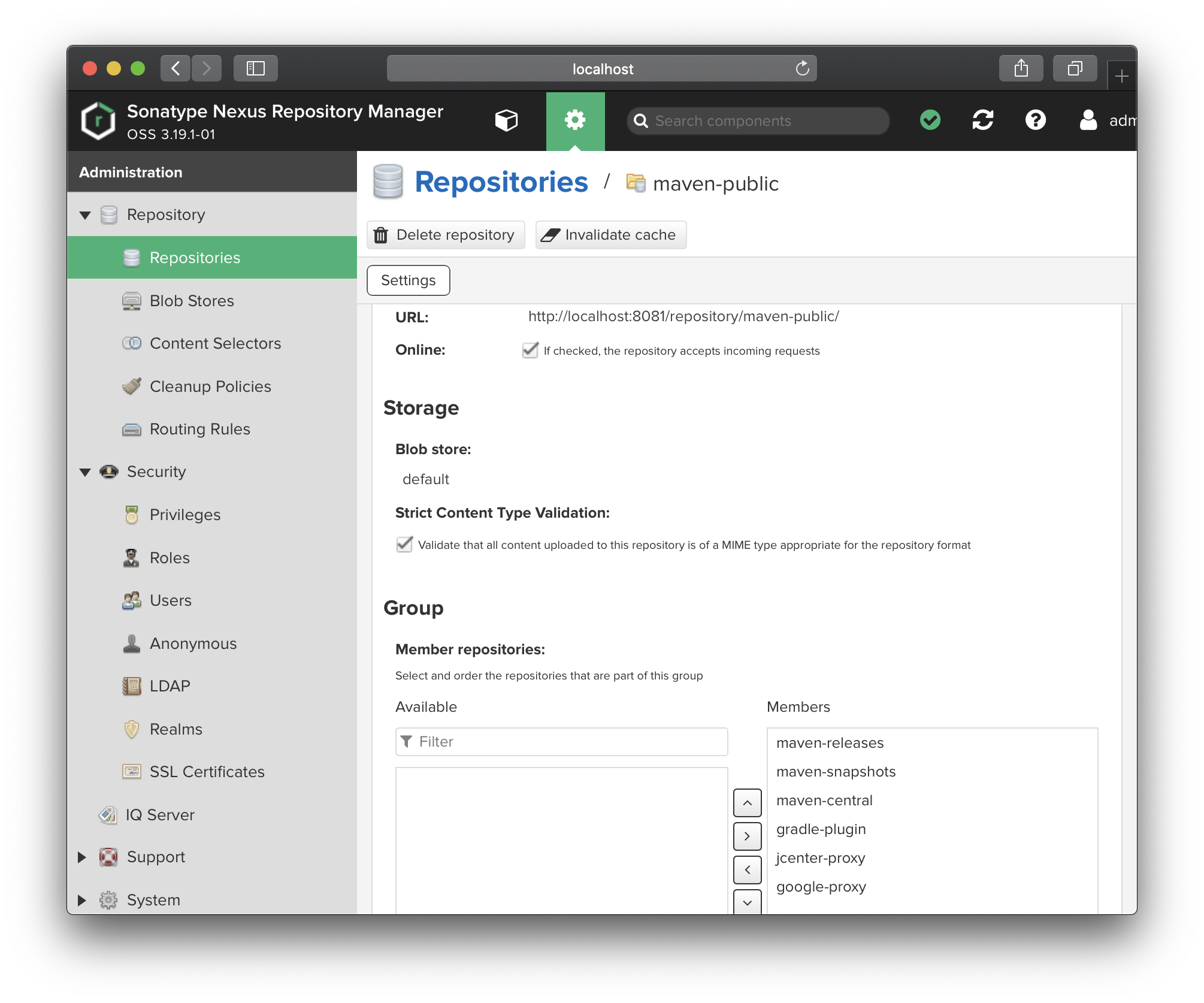Expand the System tree section
1204x1003 pixels.
pos(82,900)
